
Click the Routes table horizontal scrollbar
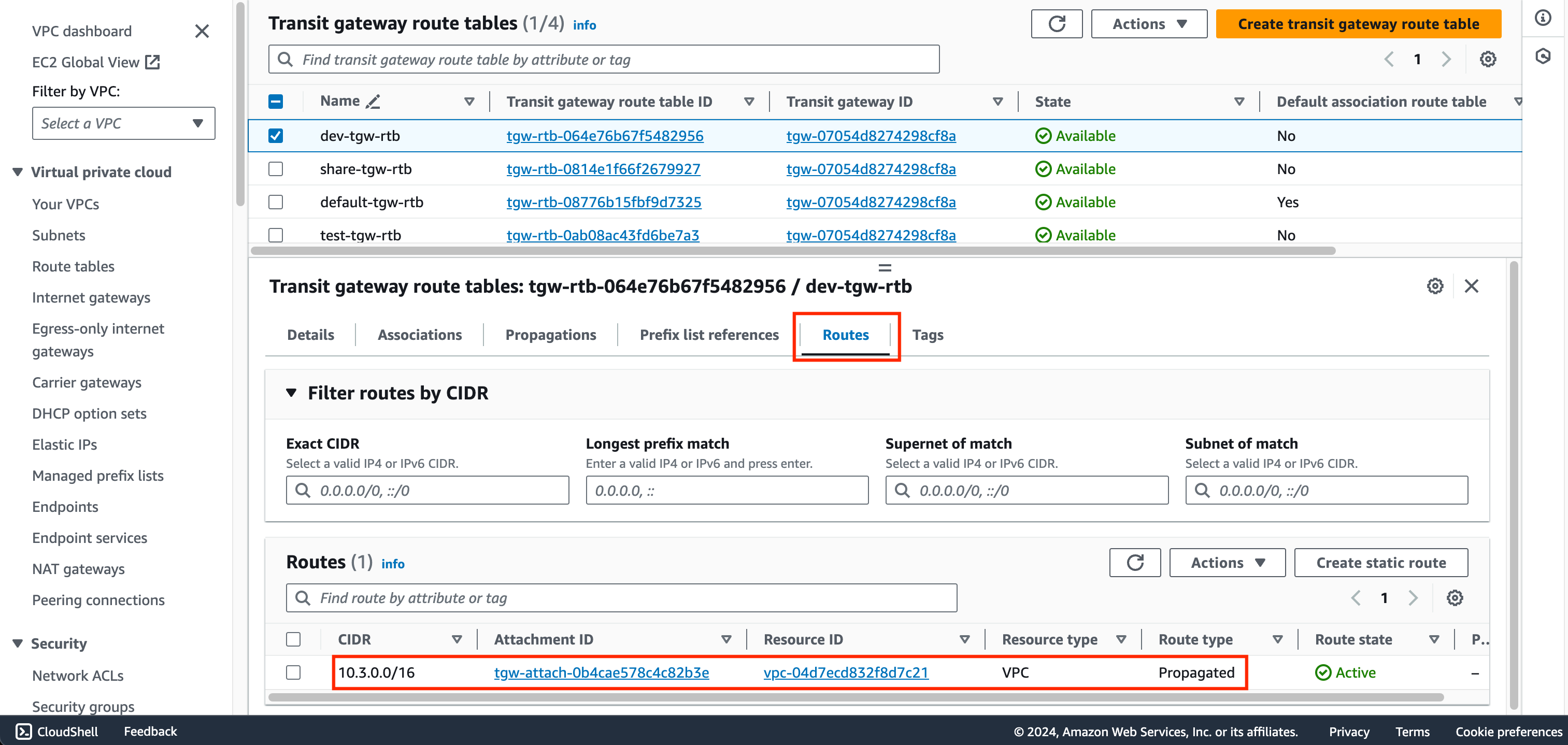coord(856,697)
